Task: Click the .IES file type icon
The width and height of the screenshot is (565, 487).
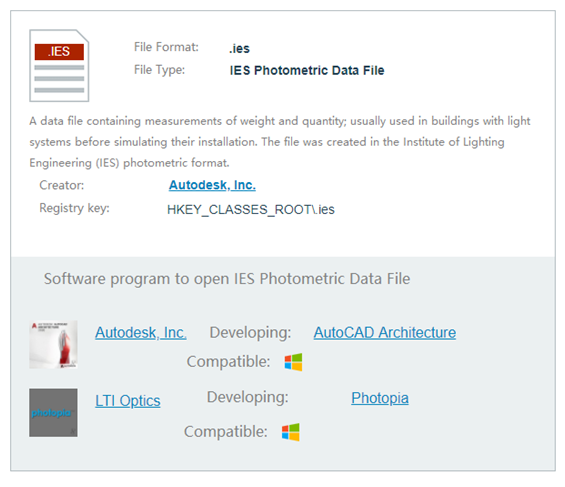Action: [x=59, y=66]
